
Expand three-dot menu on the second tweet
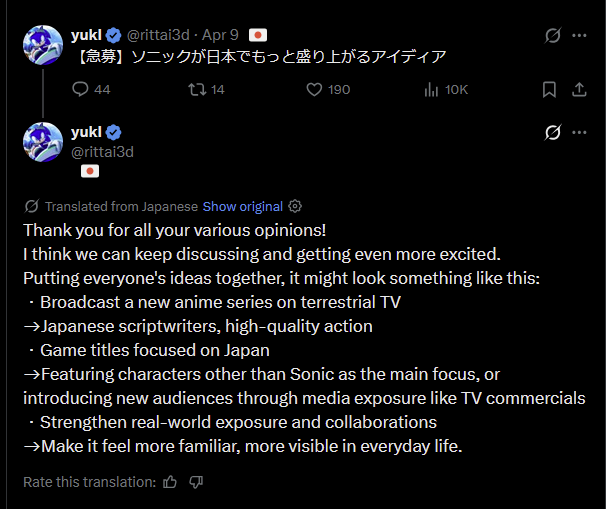point(579,132)
